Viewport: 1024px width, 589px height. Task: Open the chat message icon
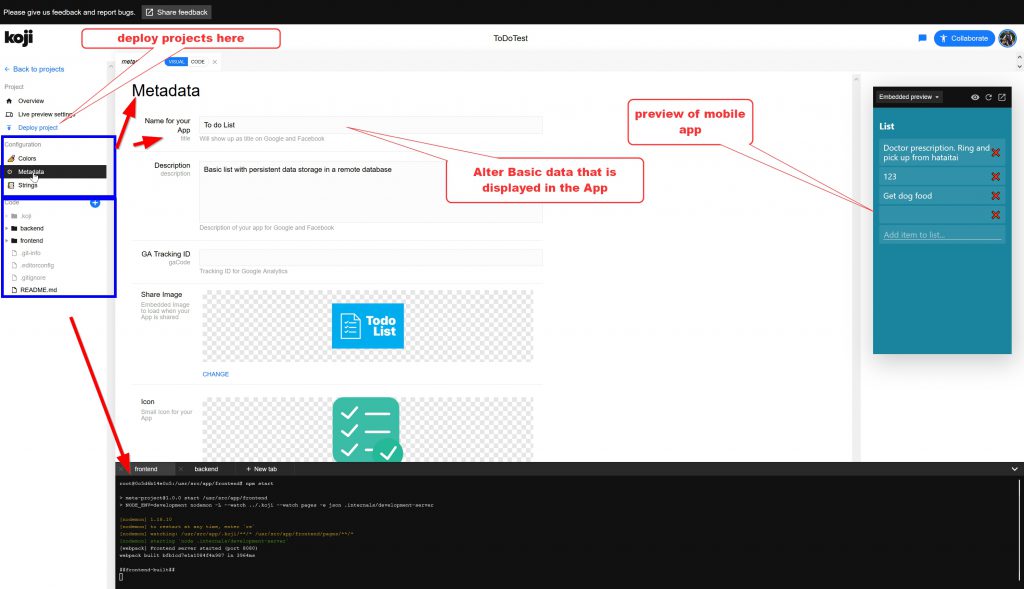point(922,38)
